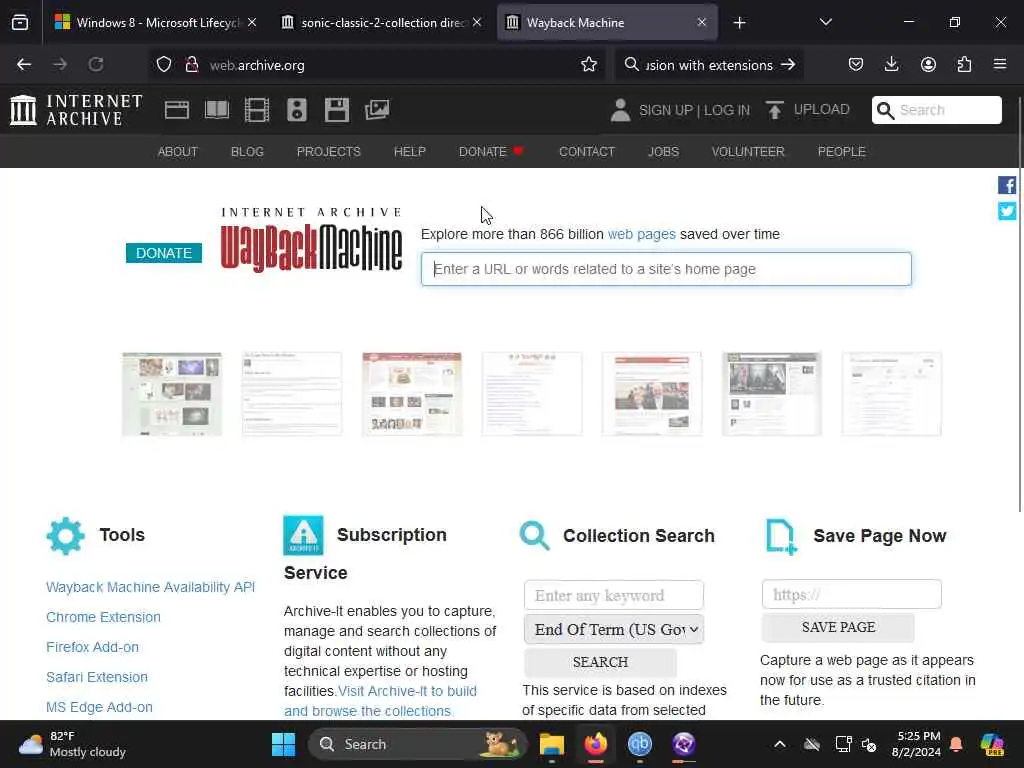Share page on Facebook
Screen dimensions: 1024x768
coord(1006,185)
